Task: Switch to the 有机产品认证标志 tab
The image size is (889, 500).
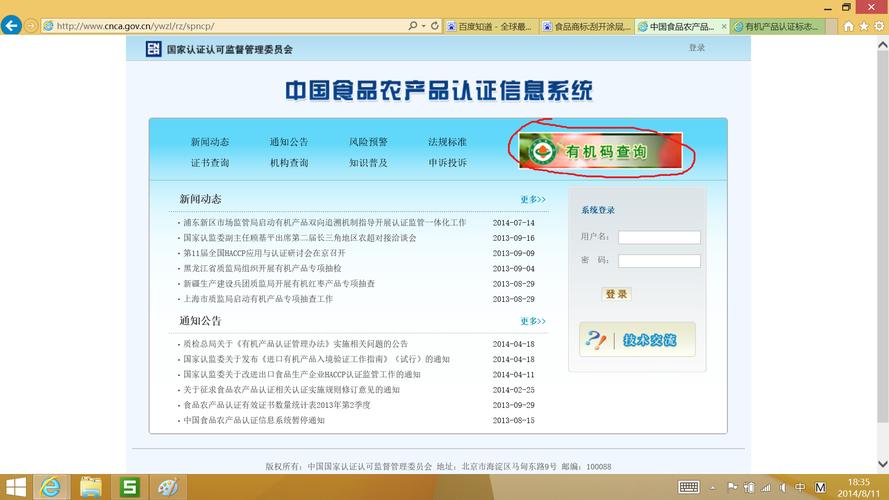Action: [777, 27]
